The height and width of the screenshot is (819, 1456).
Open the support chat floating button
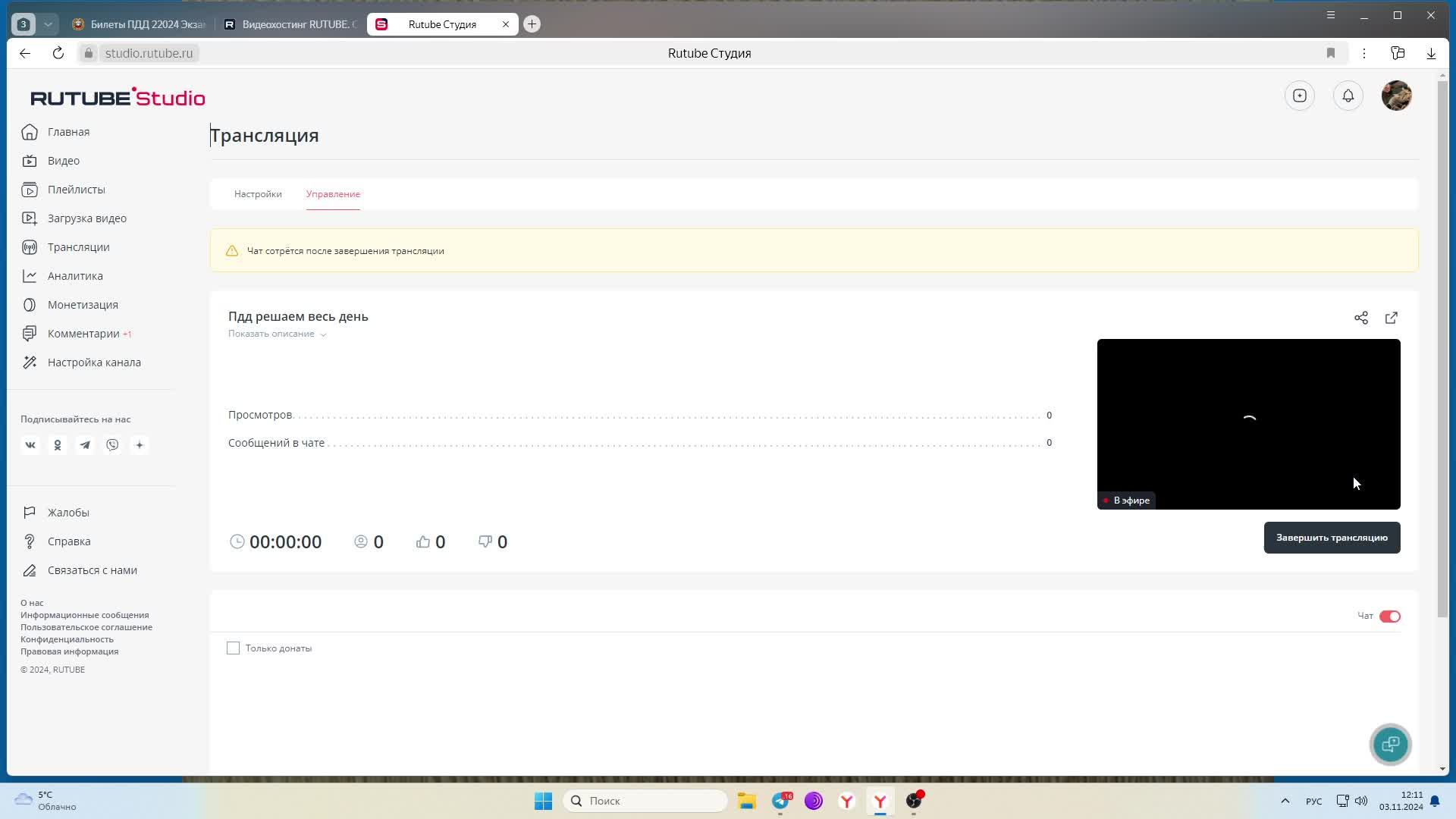(1391, 745)
